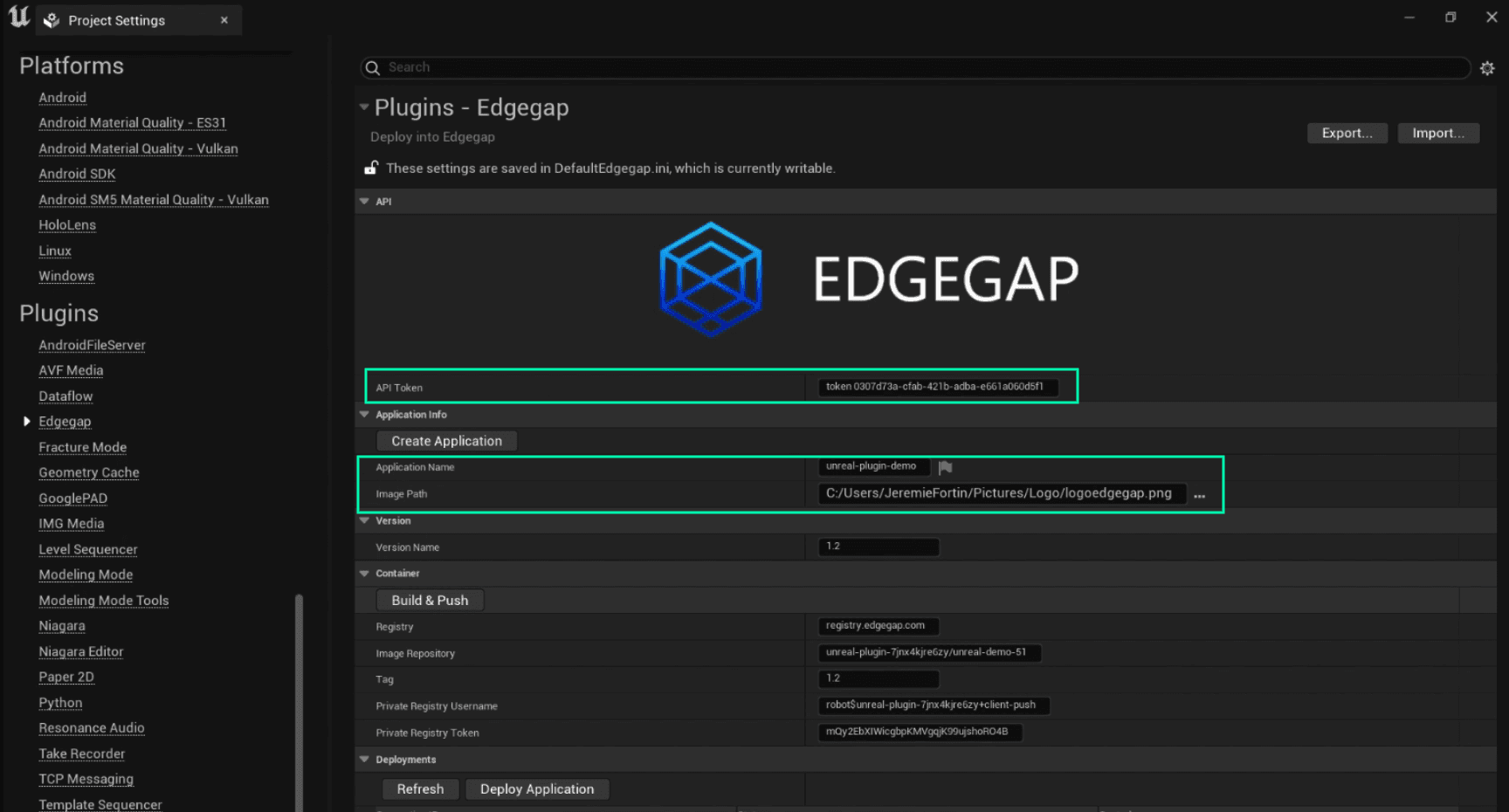Image resolution: width=1509 pixels, height=812 pixels.
Task: Click the Unreal Engine logo icon
Action: [x=18, y=17]
